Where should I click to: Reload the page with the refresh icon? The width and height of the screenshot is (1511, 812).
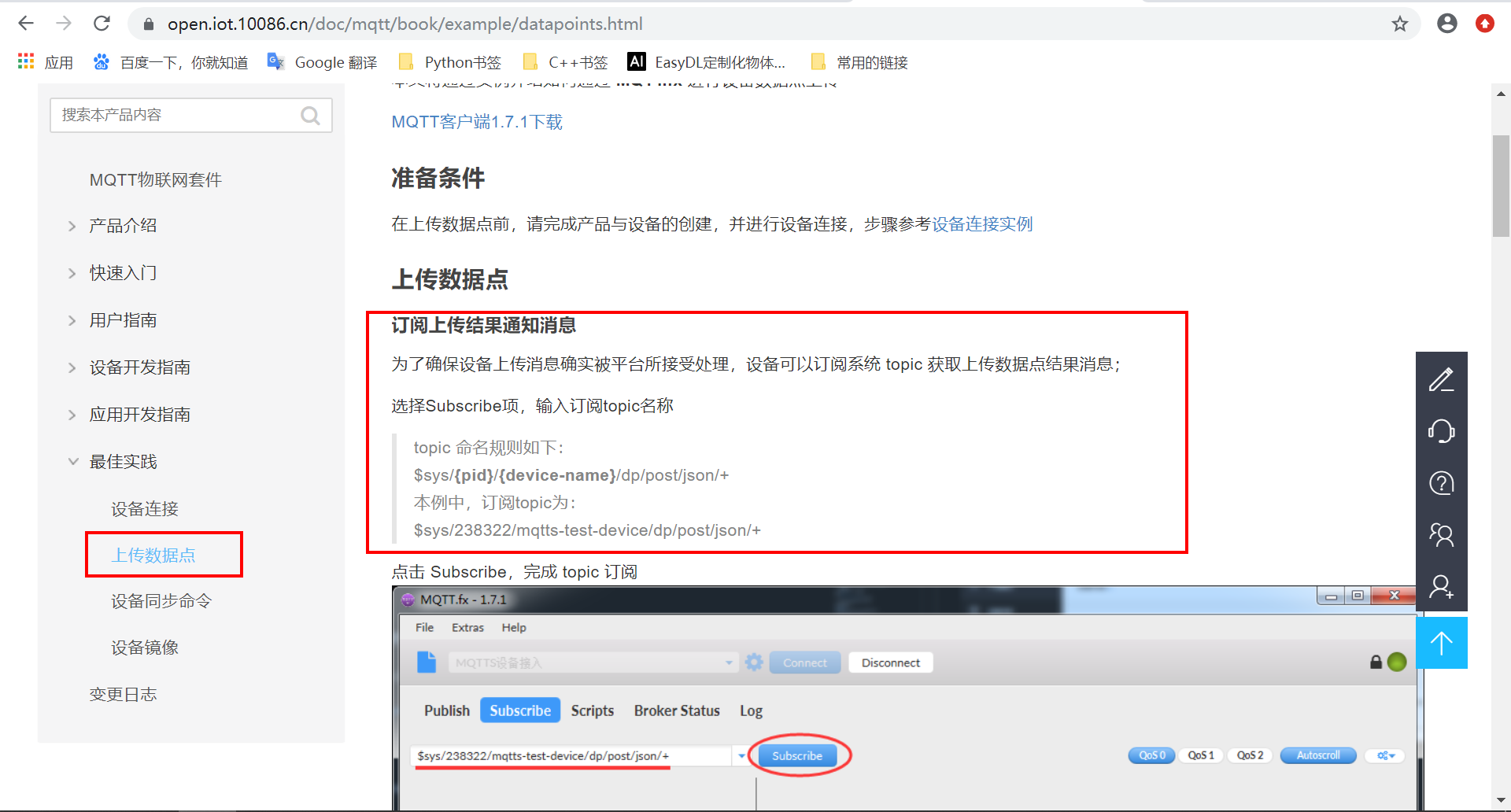[102, 24]
